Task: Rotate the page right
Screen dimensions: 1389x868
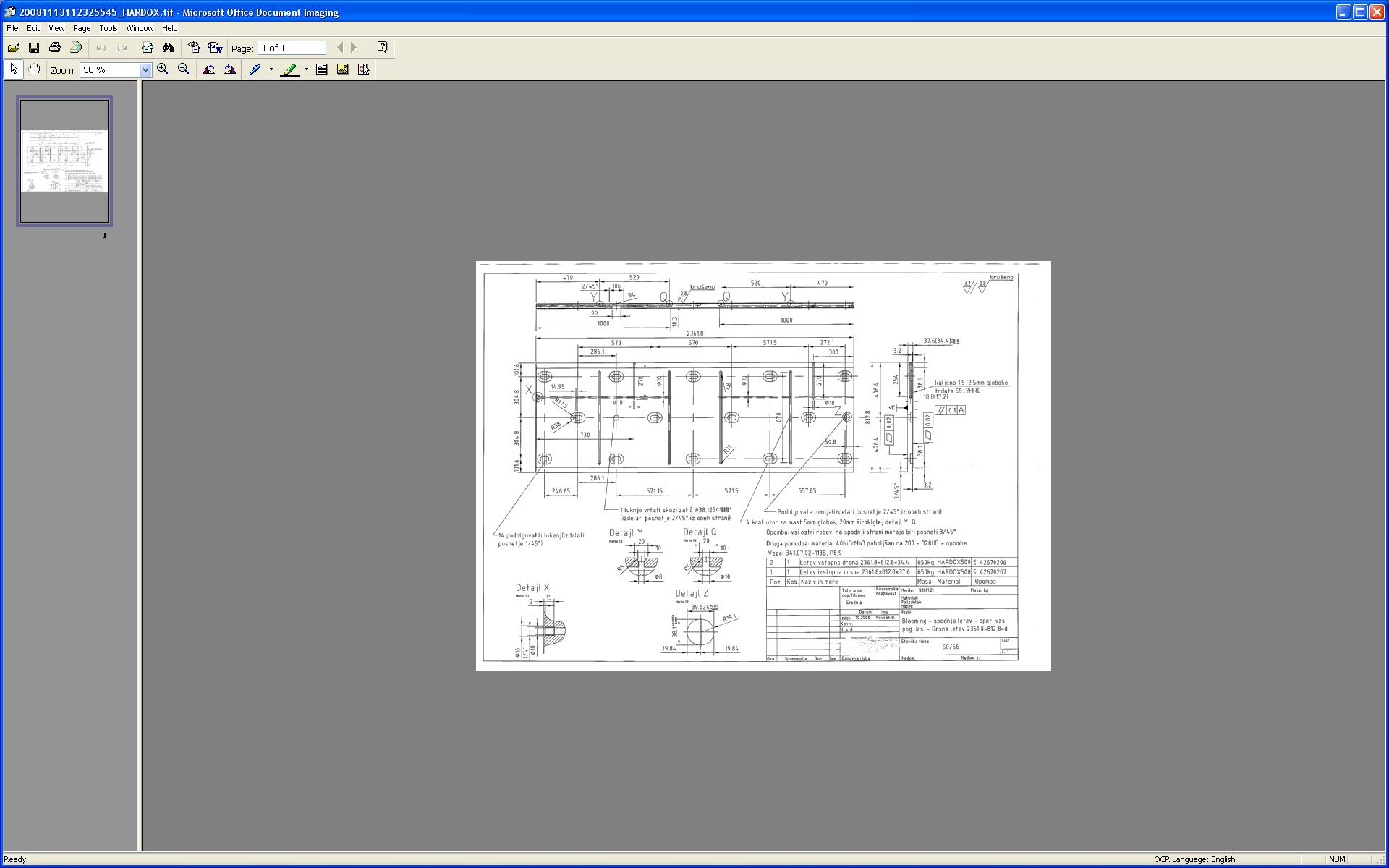Action: 230,69
